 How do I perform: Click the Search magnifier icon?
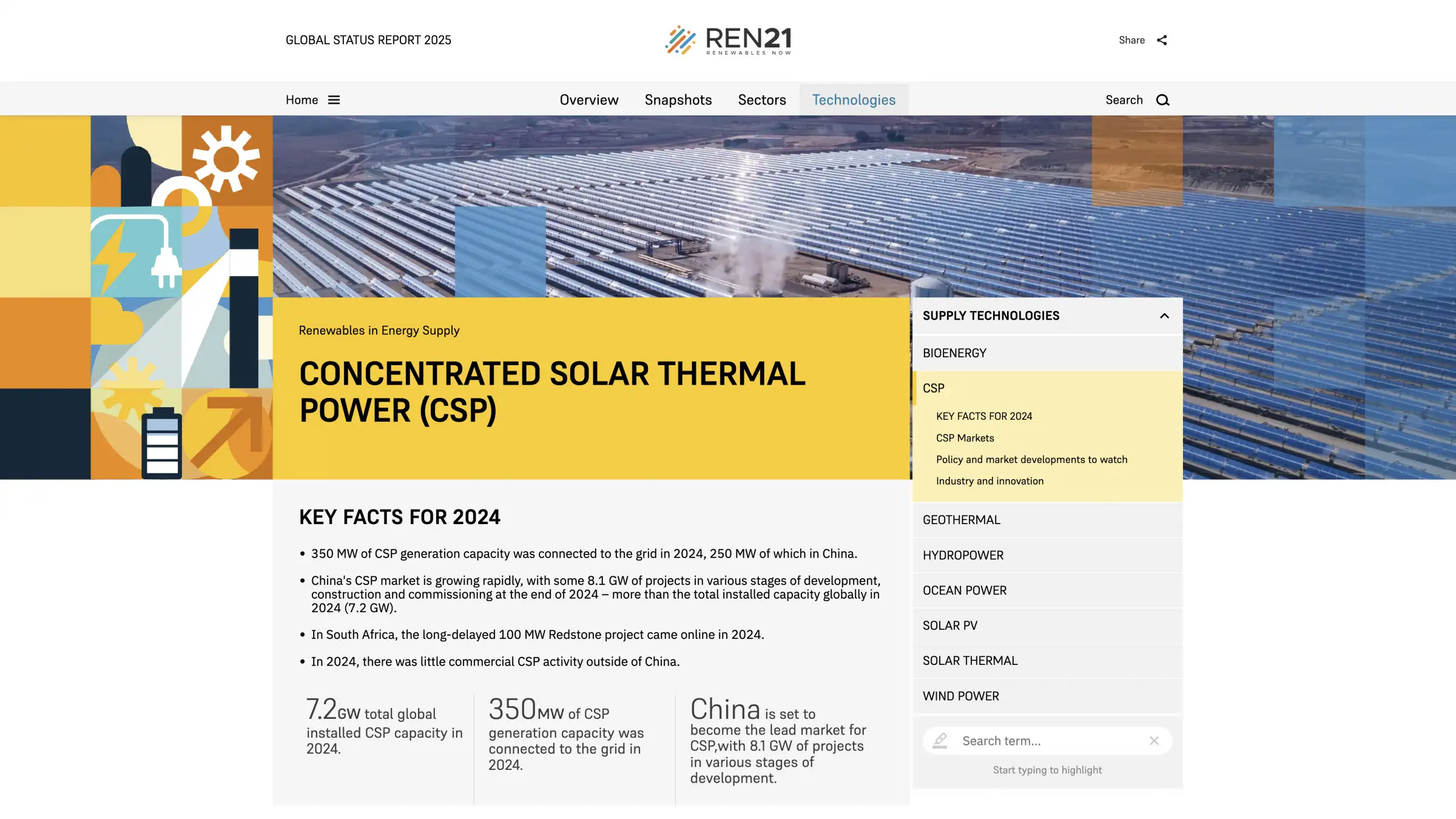click(x=1162, y=100)
